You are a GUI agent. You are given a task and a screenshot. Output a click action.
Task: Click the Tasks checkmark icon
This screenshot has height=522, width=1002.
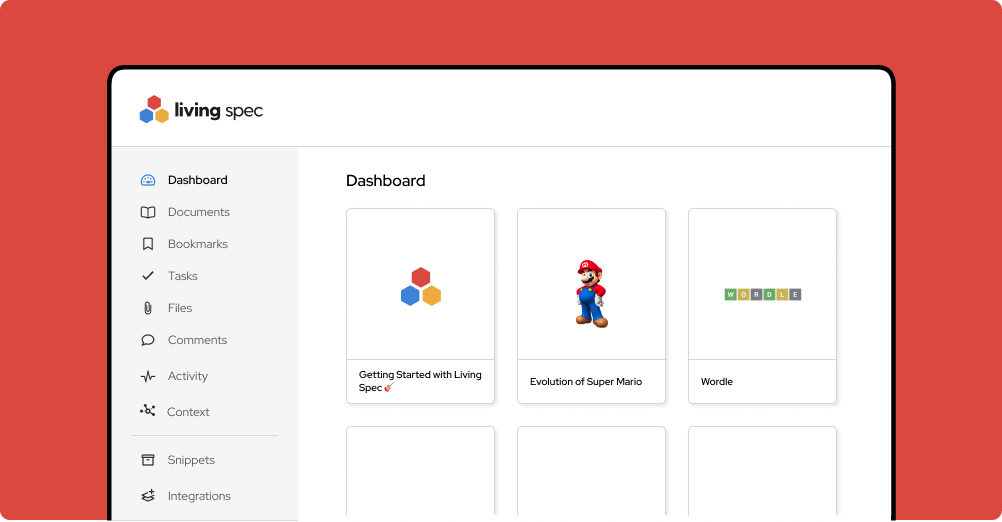coord(148,276)
